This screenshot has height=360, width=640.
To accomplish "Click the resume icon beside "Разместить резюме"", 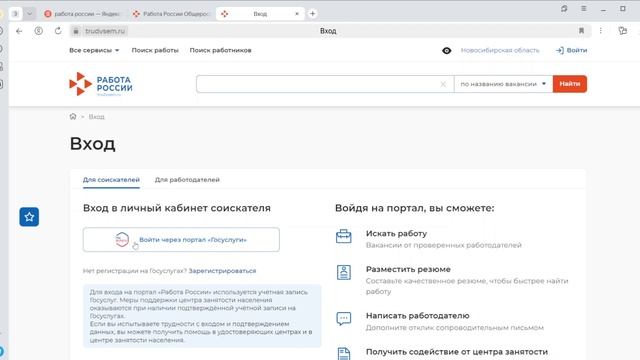I will (x=344, y=272).
